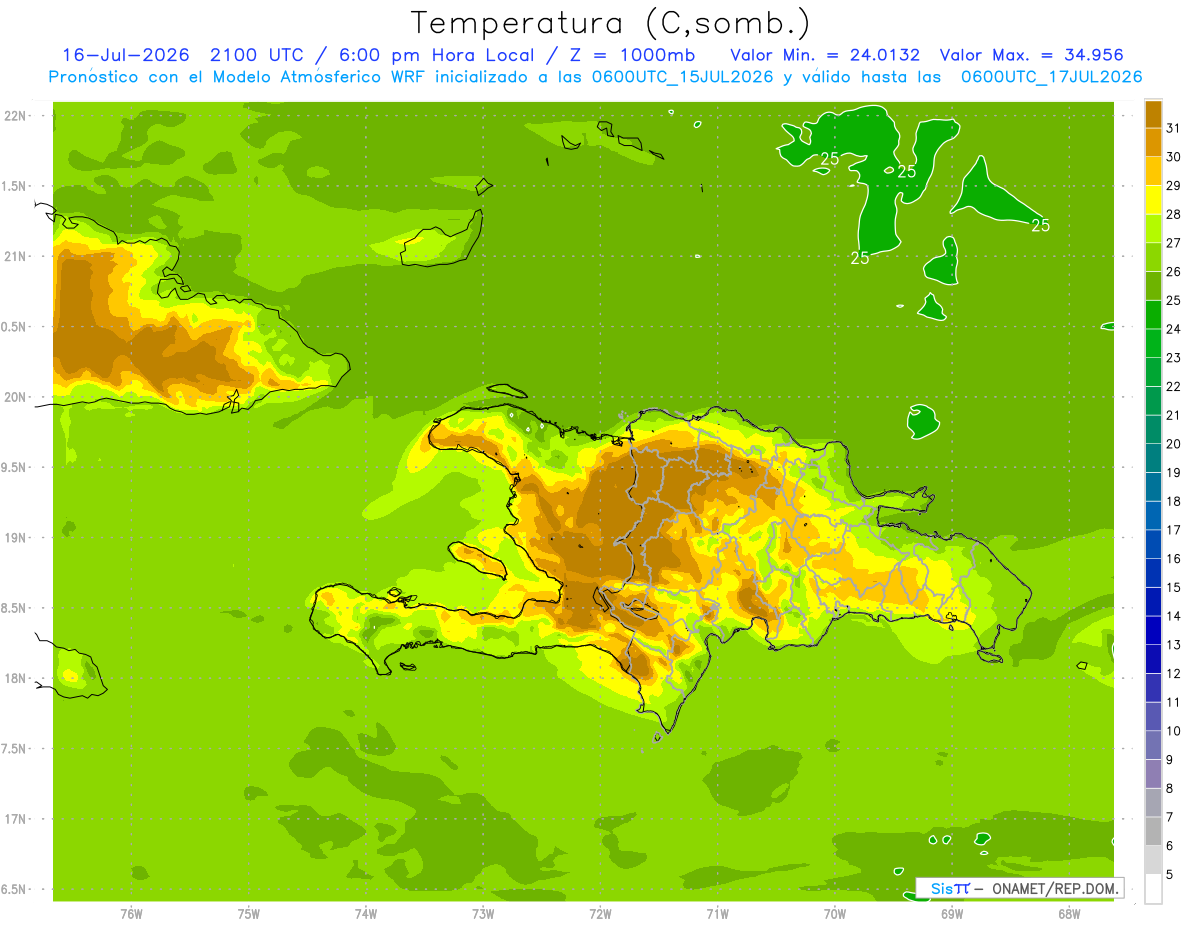Select the gray colorbar swatch between 6 and 7
The width and height of the screenshot is (1200, 927).
[x=1153, y=831]
